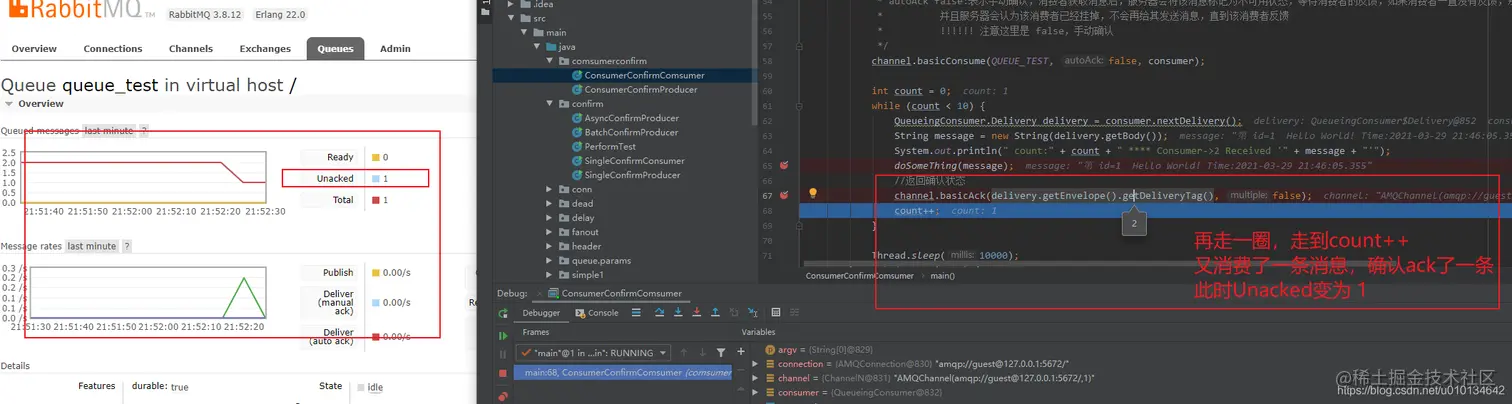
Task: Expand the conn package
Action: (549, 189)
